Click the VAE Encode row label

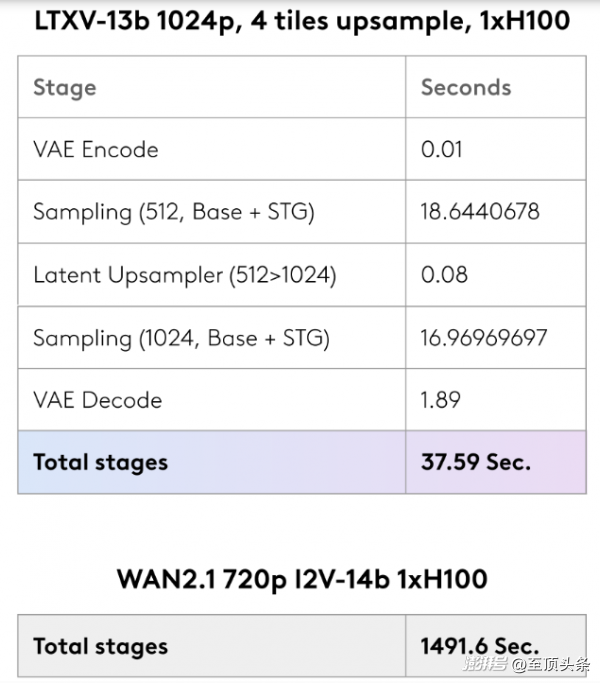pos(96,149)
